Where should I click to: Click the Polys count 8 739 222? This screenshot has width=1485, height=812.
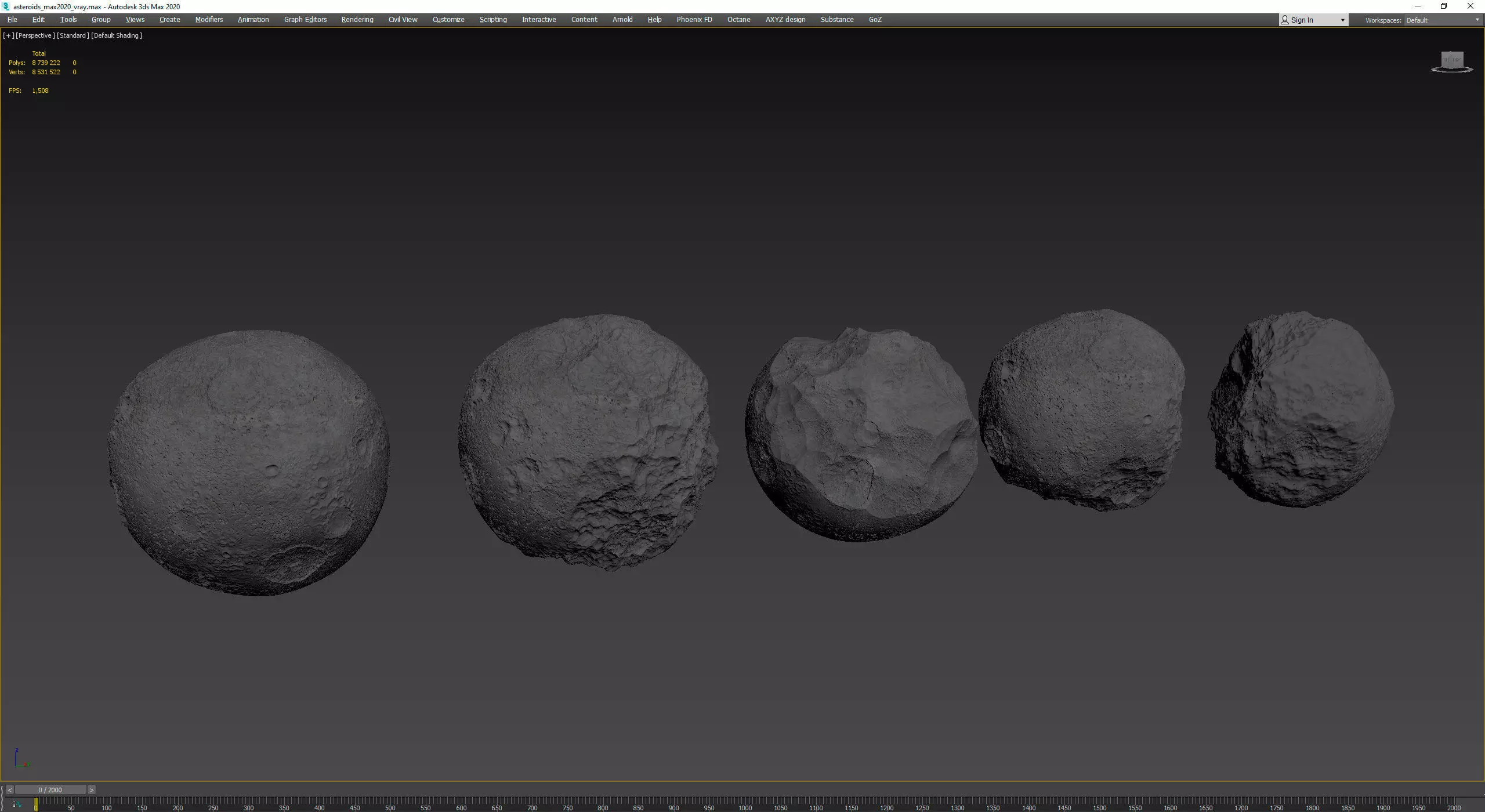pyautogui.click(x=46, y=63)
